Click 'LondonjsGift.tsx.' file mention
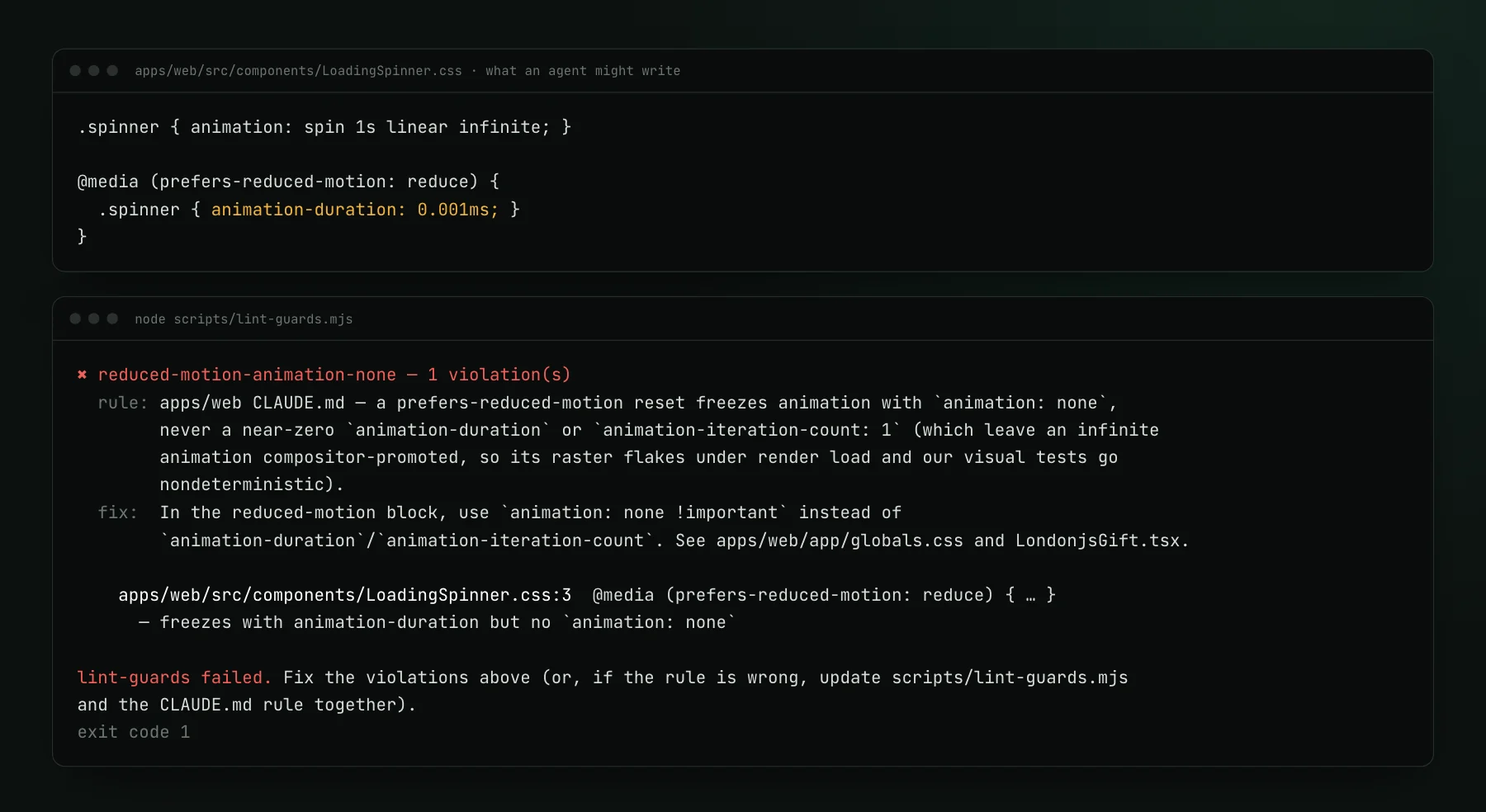1486x812 pixels. tap(1102, 541)
